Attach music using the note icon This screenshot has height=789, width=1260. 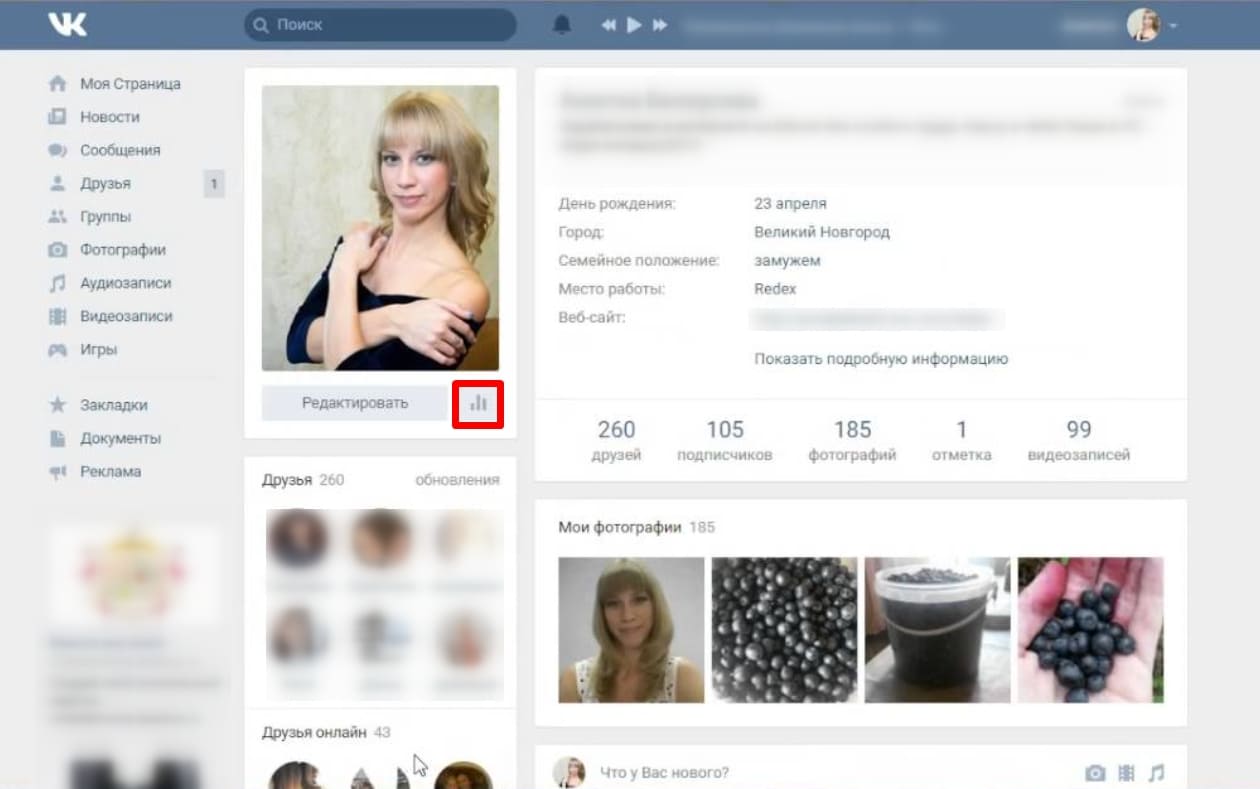point(1156,773)
